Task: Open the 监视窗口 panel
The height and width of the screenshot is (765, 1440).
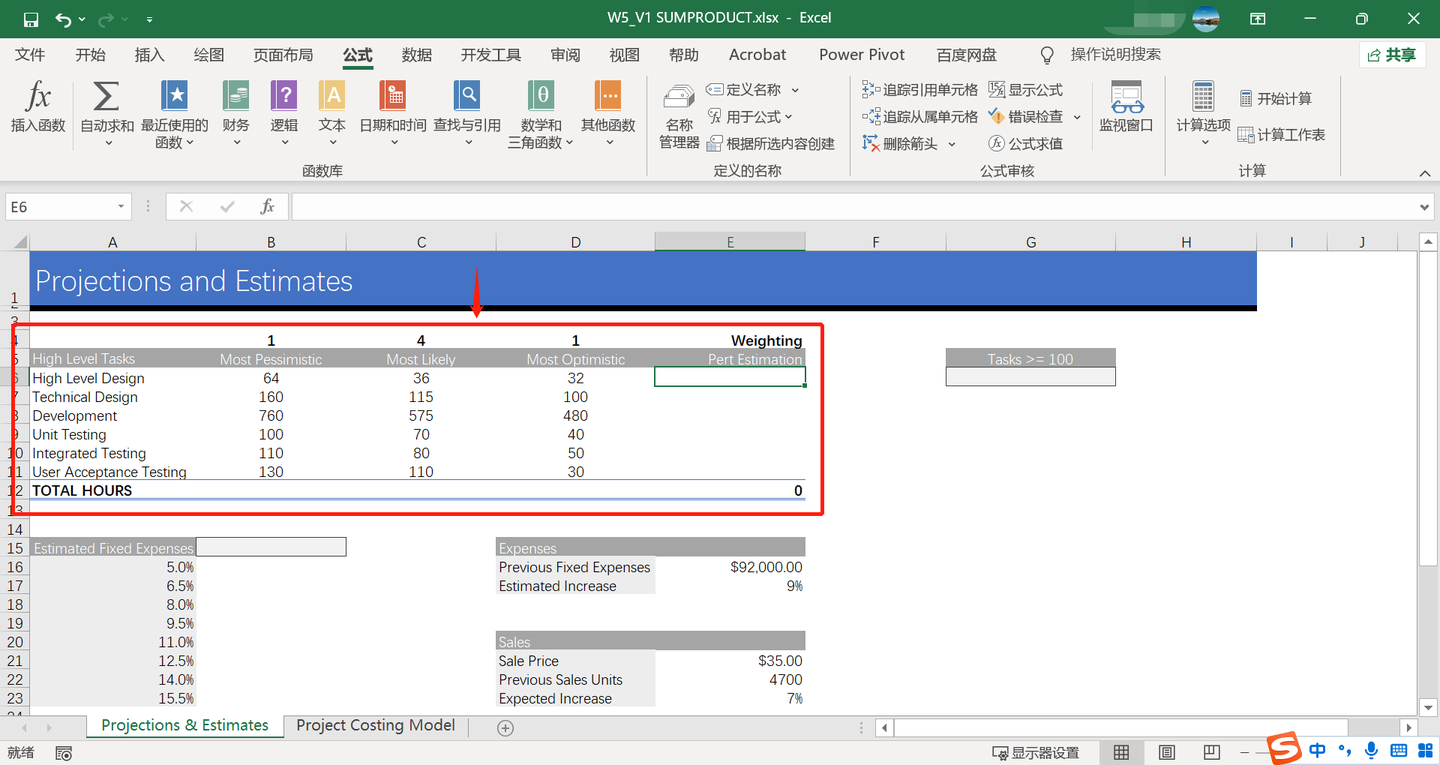Action: [1127, 110]
